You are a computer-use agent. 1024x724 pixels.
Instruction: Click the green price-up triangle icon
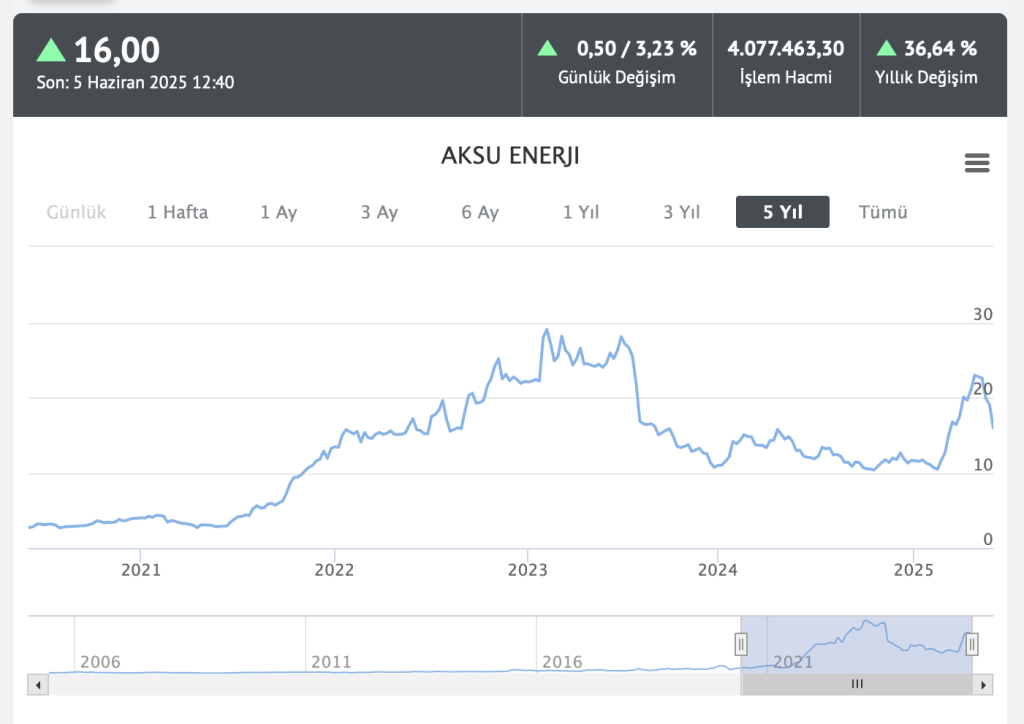(x=51, y=49)
